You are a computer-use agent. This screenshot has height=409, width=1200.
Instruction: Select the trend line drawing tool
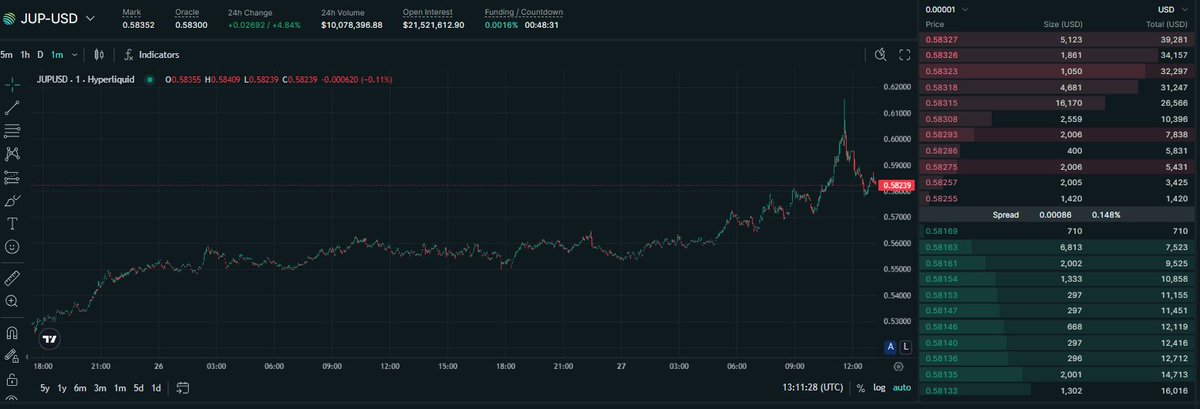point(12,107)
